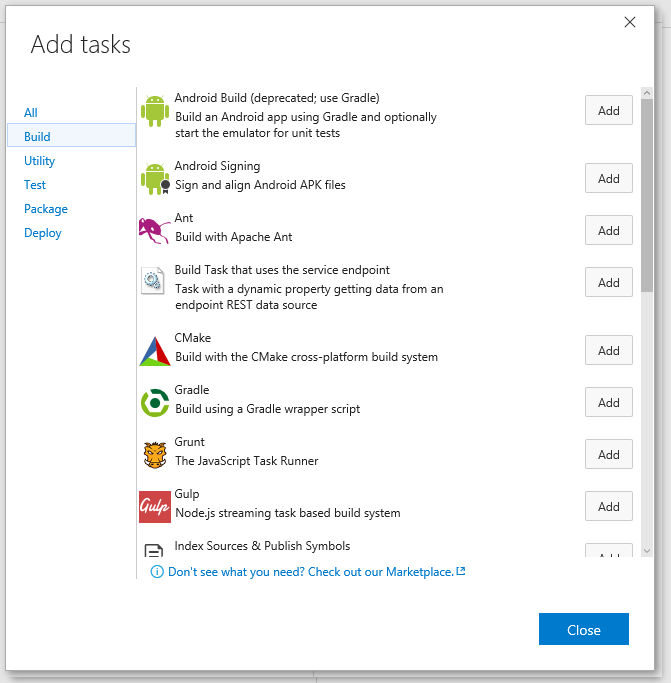
Task: Click the Gradle logo icon
Action: click(x=155, y=403)
